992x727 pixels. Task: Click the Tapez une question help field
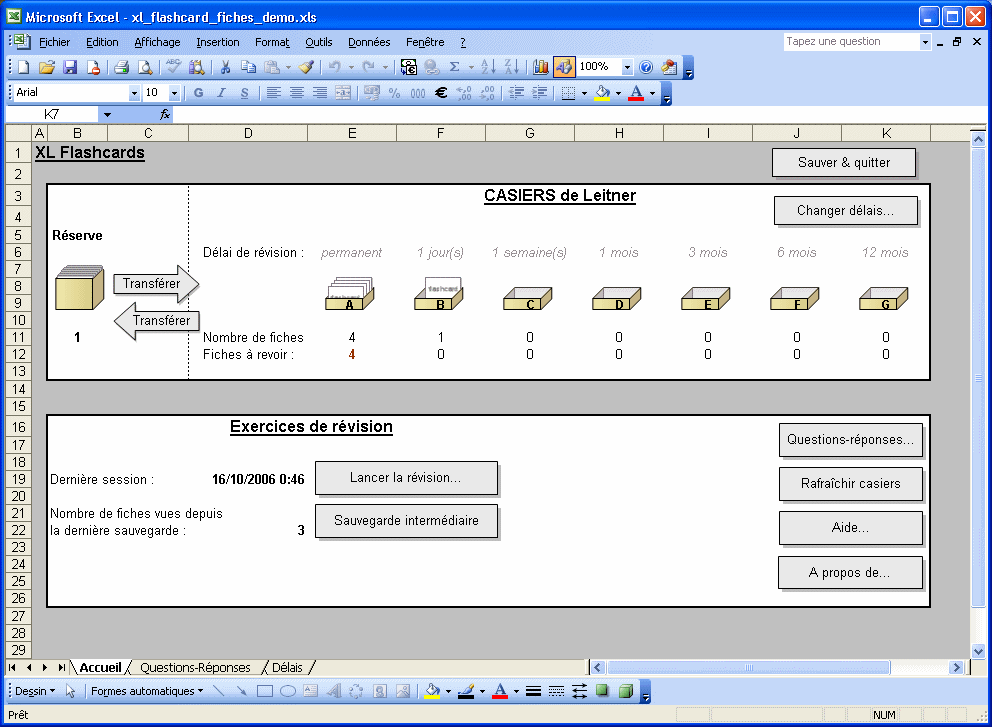pyautogui.click(x=852, y=42)
